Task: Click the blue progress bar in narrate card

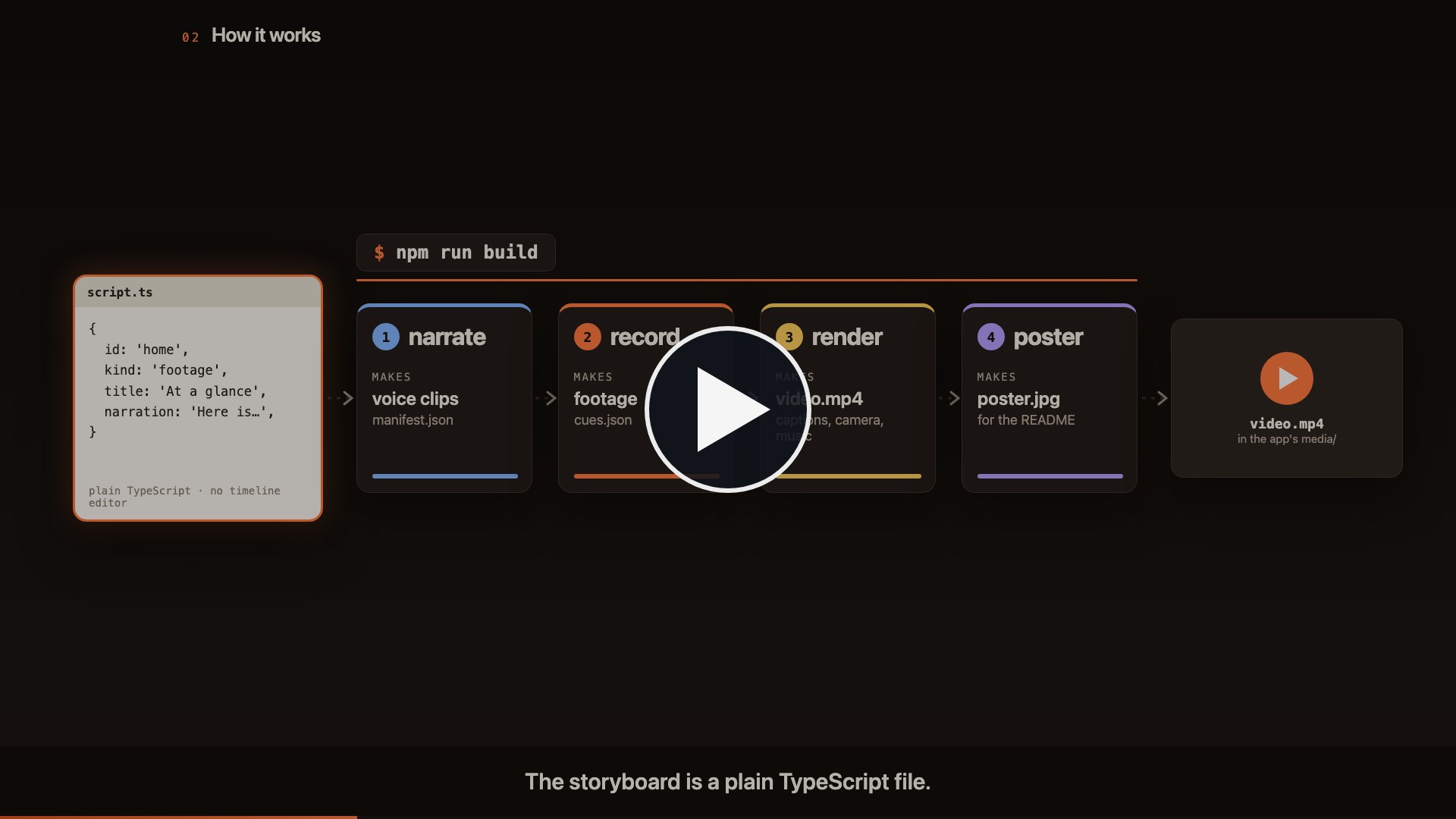Action: (x=445, y=476)
